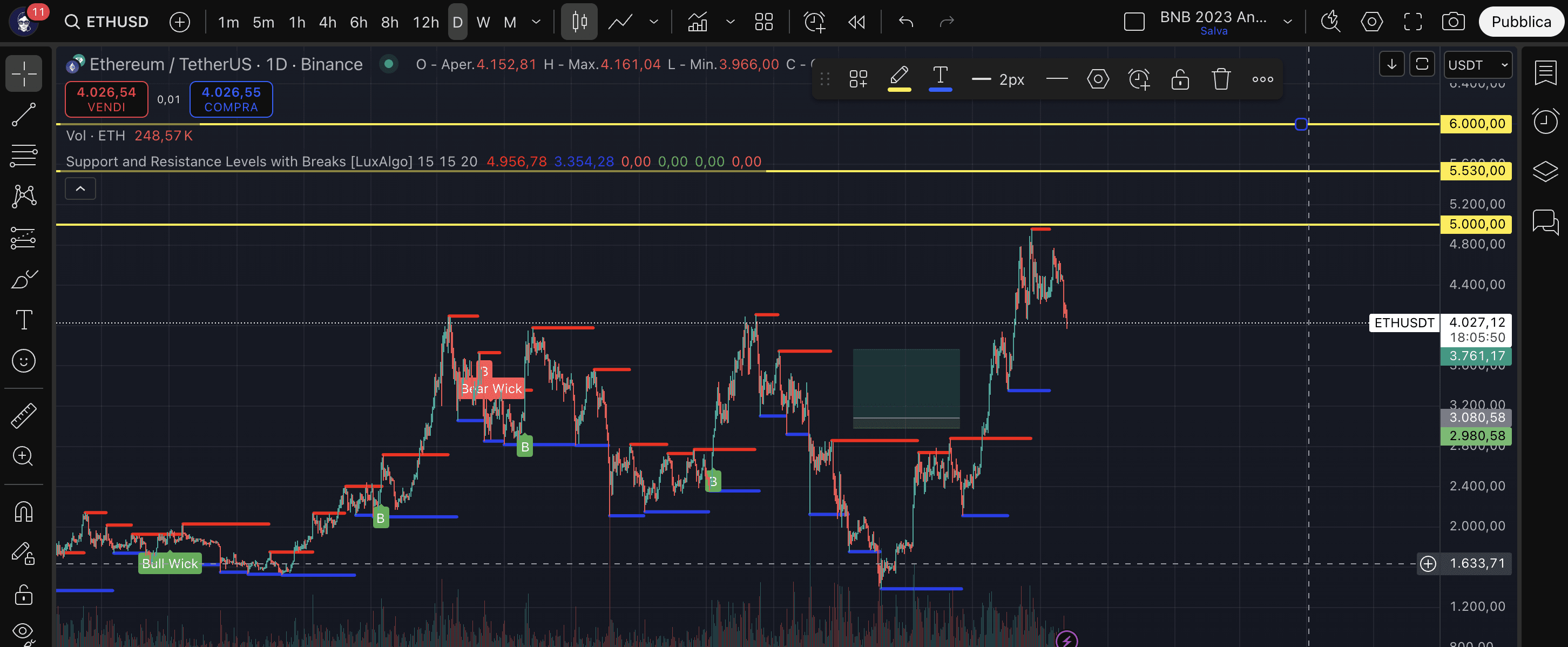Switch to the 4h timeframe
Image resolution: width=1568 pixels, height=647 pixels.
328,23
